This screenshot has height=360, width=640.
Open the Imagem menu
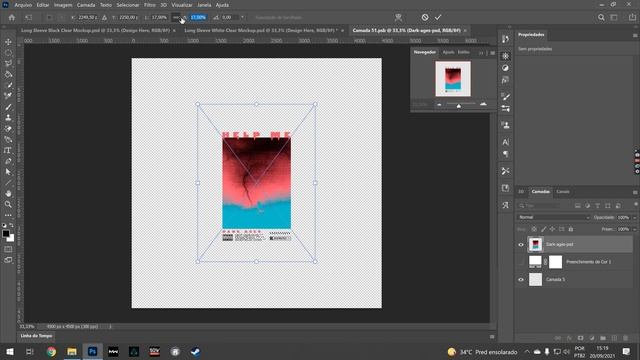pos(63,5)
